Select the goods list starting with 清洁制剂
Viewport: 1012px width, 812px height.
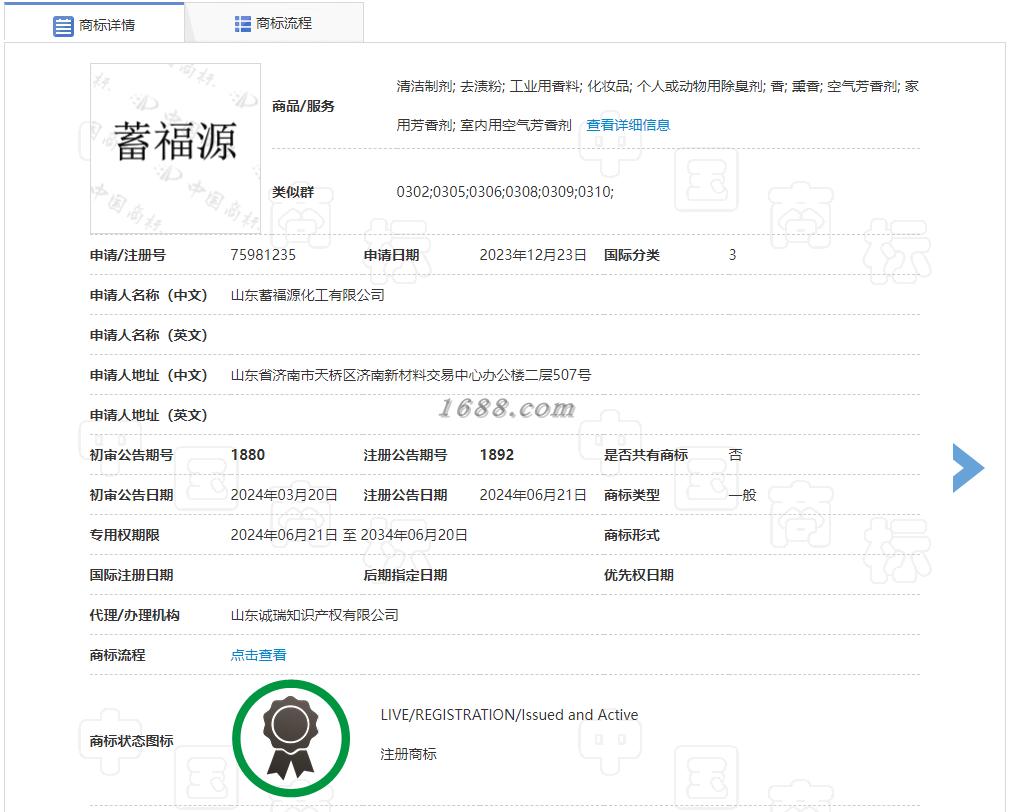pos(658,105)
